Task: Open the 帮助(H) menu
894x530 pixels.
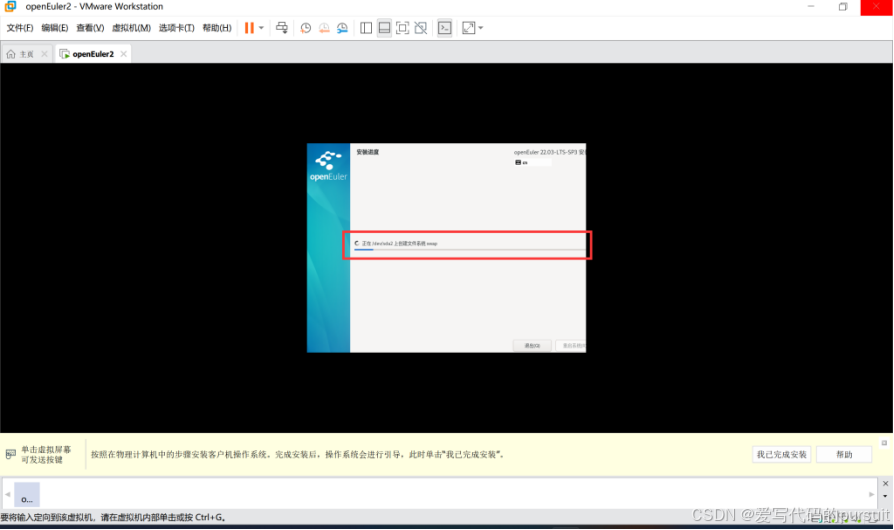Action: 217,28
